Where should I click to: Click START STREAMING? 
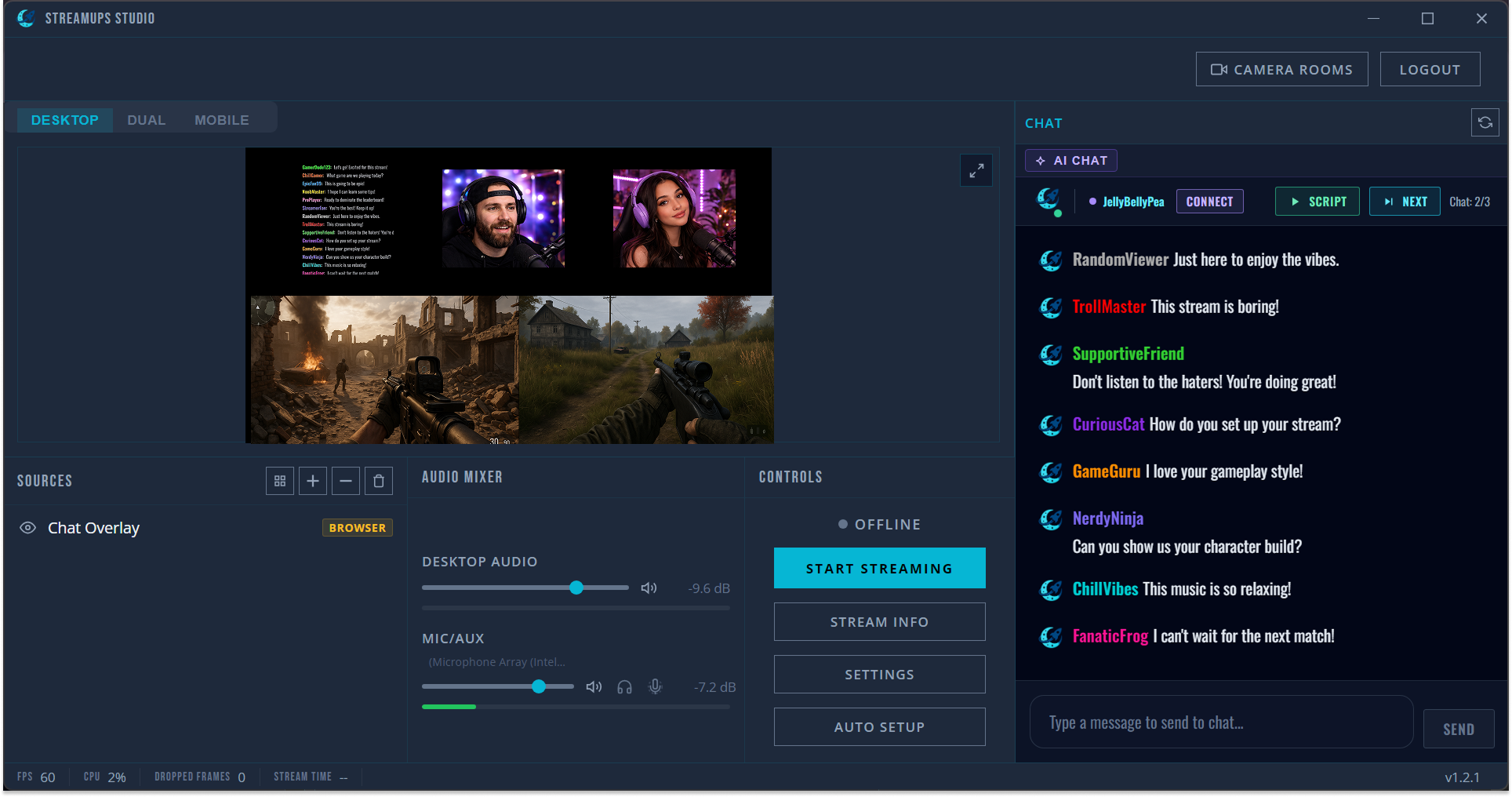coord(878,568)
